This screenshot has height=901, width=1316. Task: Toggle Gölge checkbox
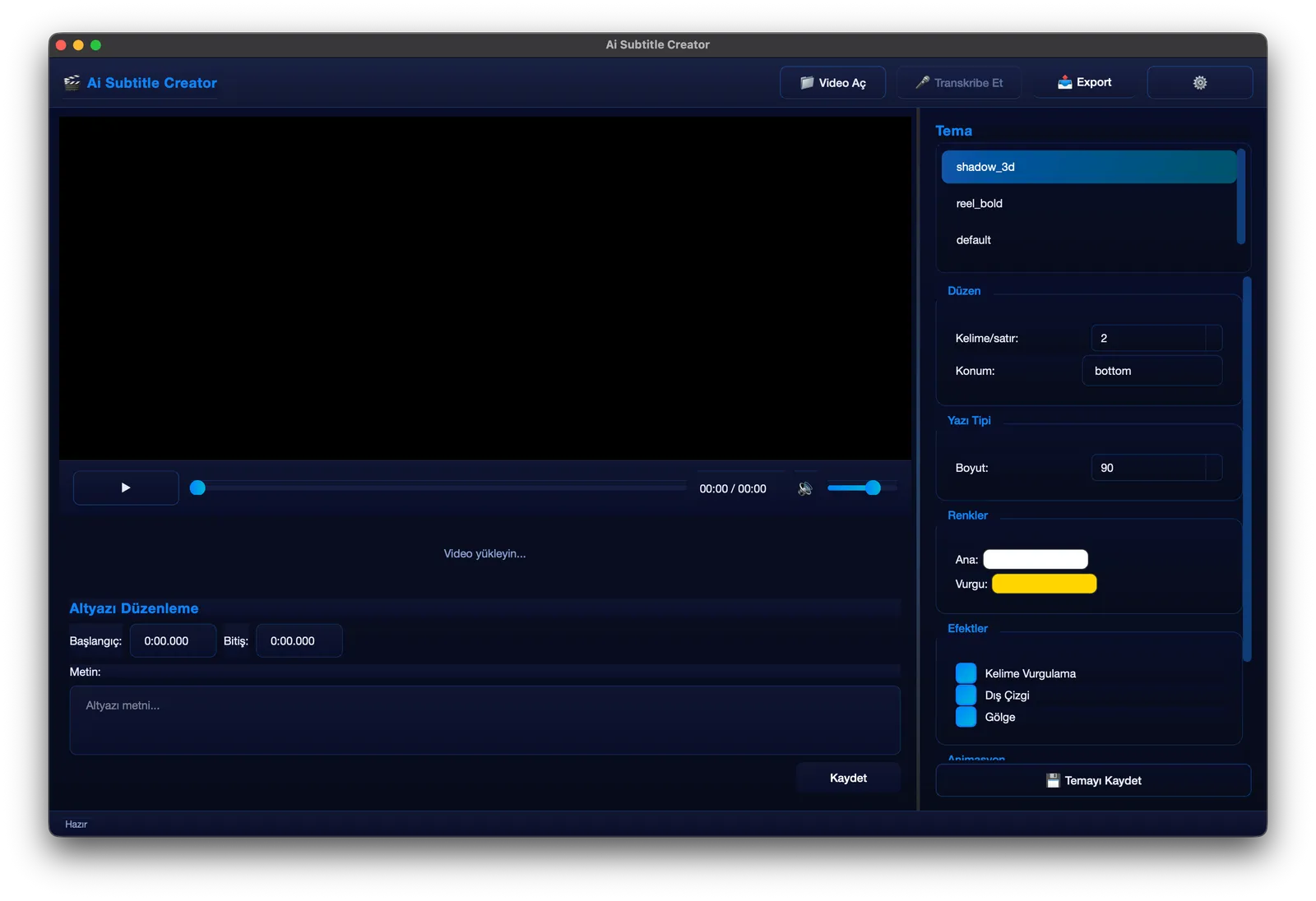966,717
